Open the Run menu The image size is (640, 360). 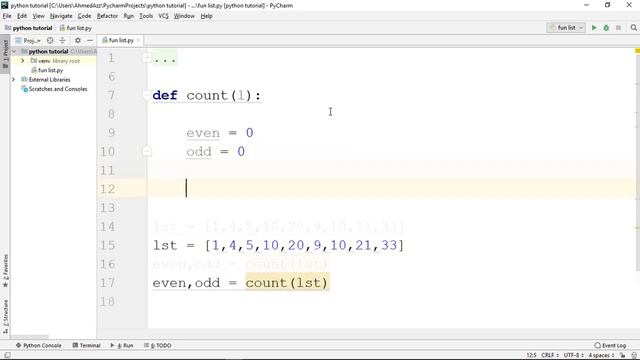coord(129,16)
